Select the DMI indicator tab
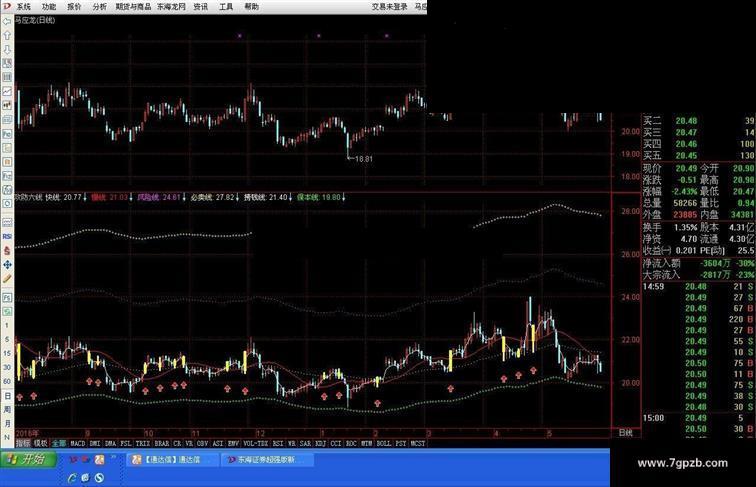Image resolution: width=756 pixels, height=487 pixels. coord(95,443)
